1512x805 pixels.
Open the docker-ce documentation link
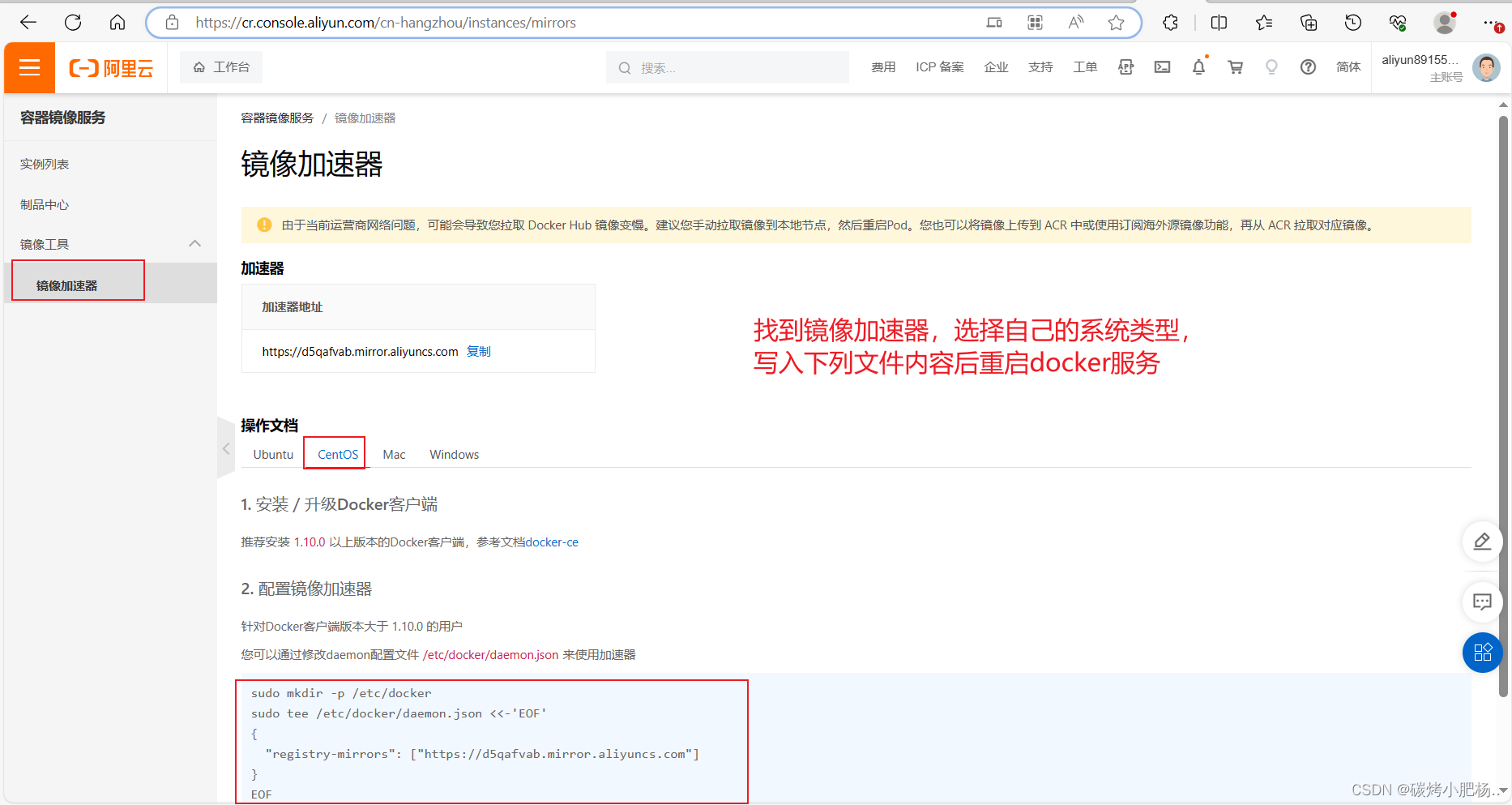(552, 542)
